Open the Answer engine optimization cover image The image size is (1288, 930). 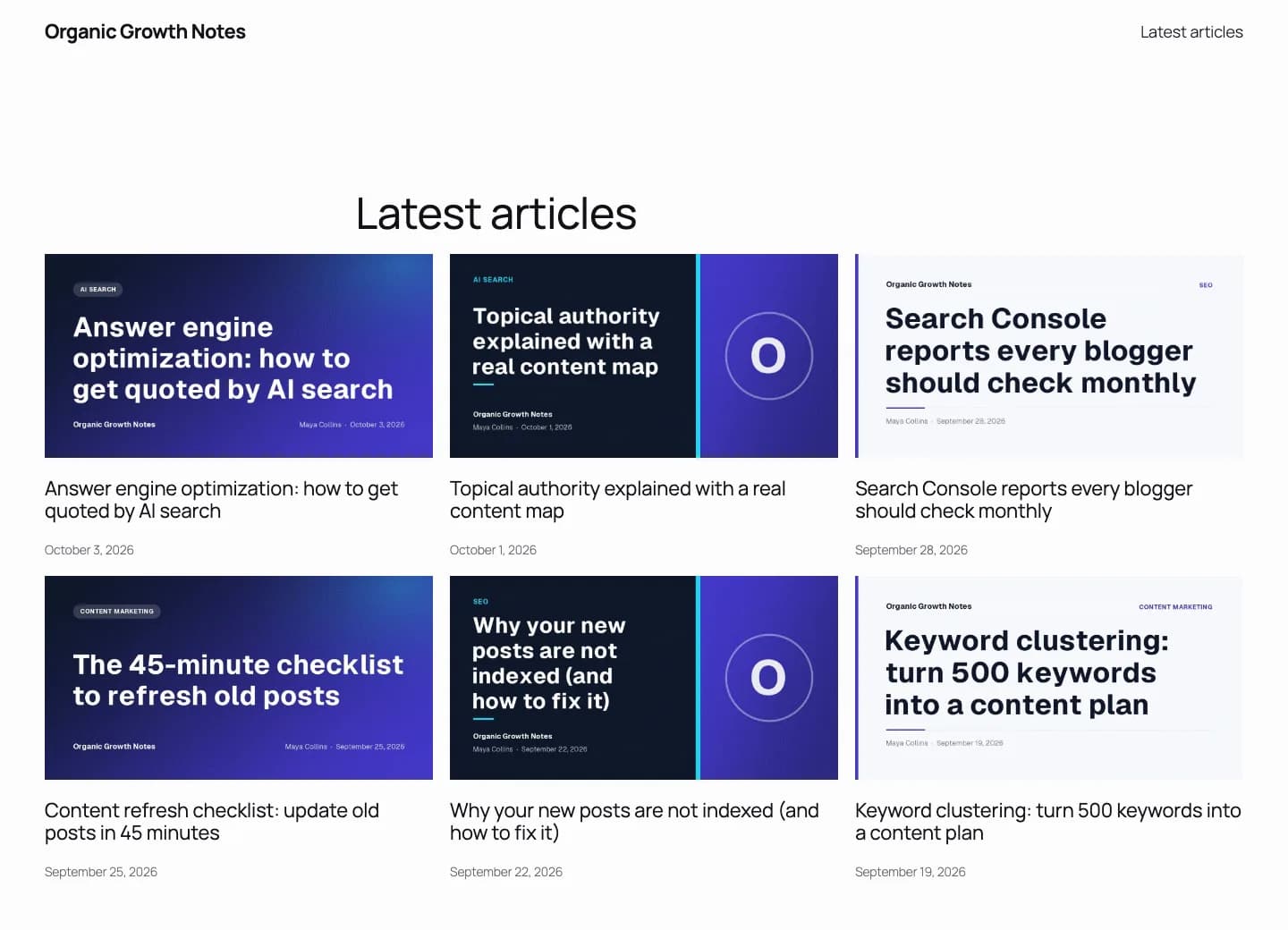(239, 356)
